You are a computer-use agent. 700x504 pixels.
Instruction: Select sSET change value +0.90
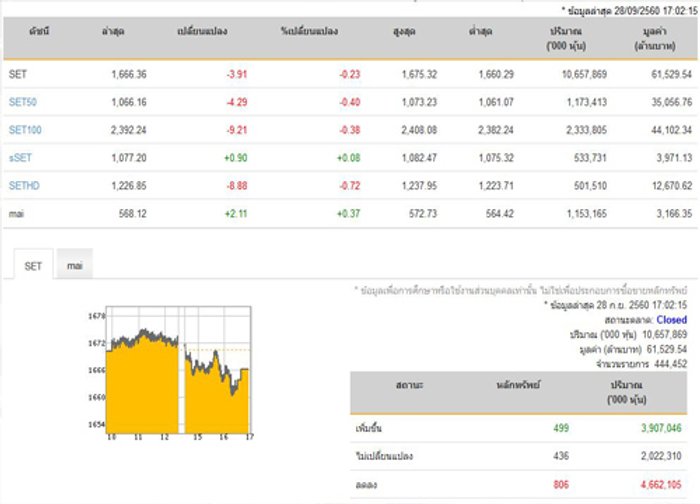(x=236, y=158)
